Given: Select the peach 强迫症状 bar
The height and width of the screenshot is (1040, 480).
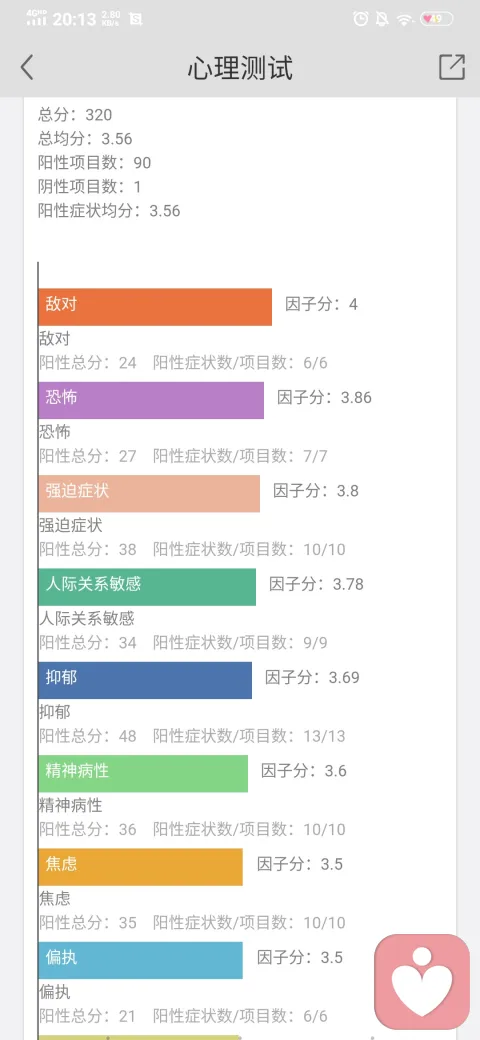Looking at the screenshot, I should pyautogui.click(x=149, y=493).
